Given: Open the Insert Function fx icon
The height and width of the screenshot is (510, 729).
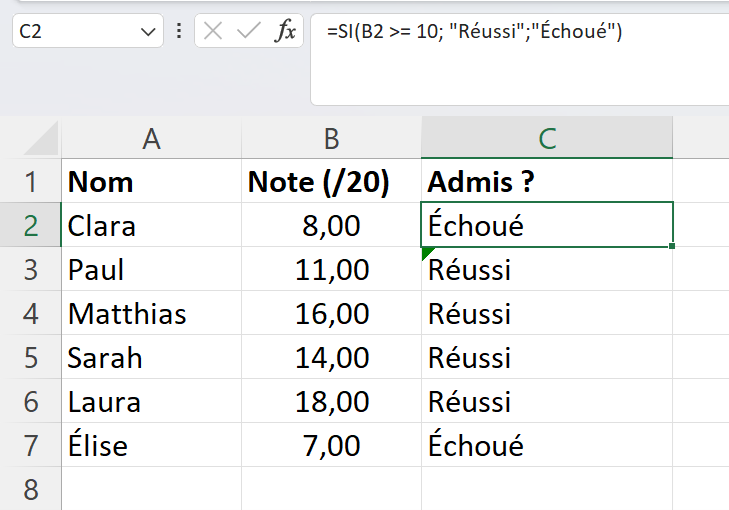Looking at the screenshot, I should tap(285, 31).
